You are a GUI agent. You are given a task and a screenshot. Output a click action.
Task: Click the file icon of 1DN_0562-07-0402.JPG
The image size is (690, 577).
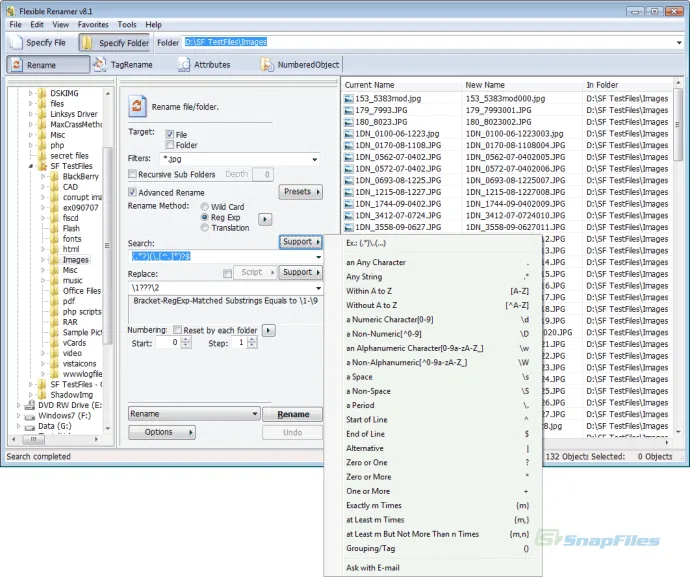(x=349, y=157)
